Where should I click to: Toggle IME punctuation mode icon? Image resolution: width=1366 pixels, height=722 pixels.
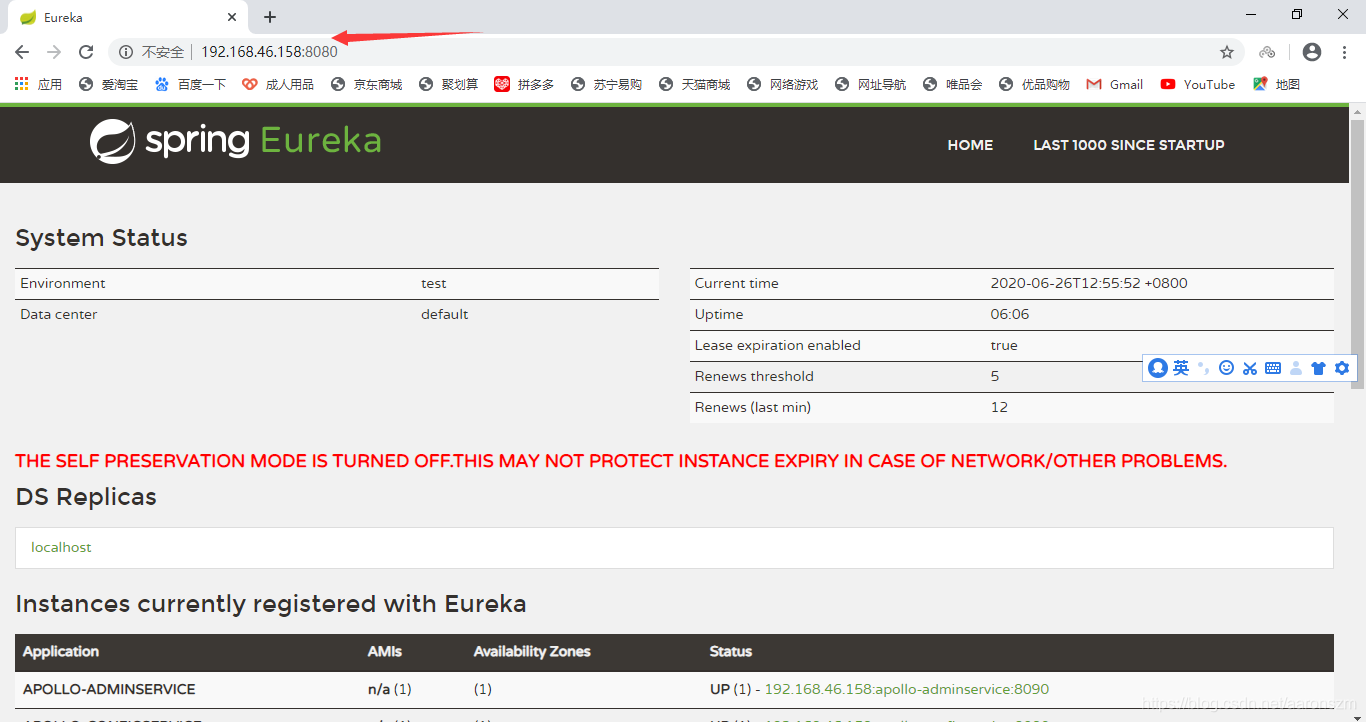click(x=1204, y=368)
